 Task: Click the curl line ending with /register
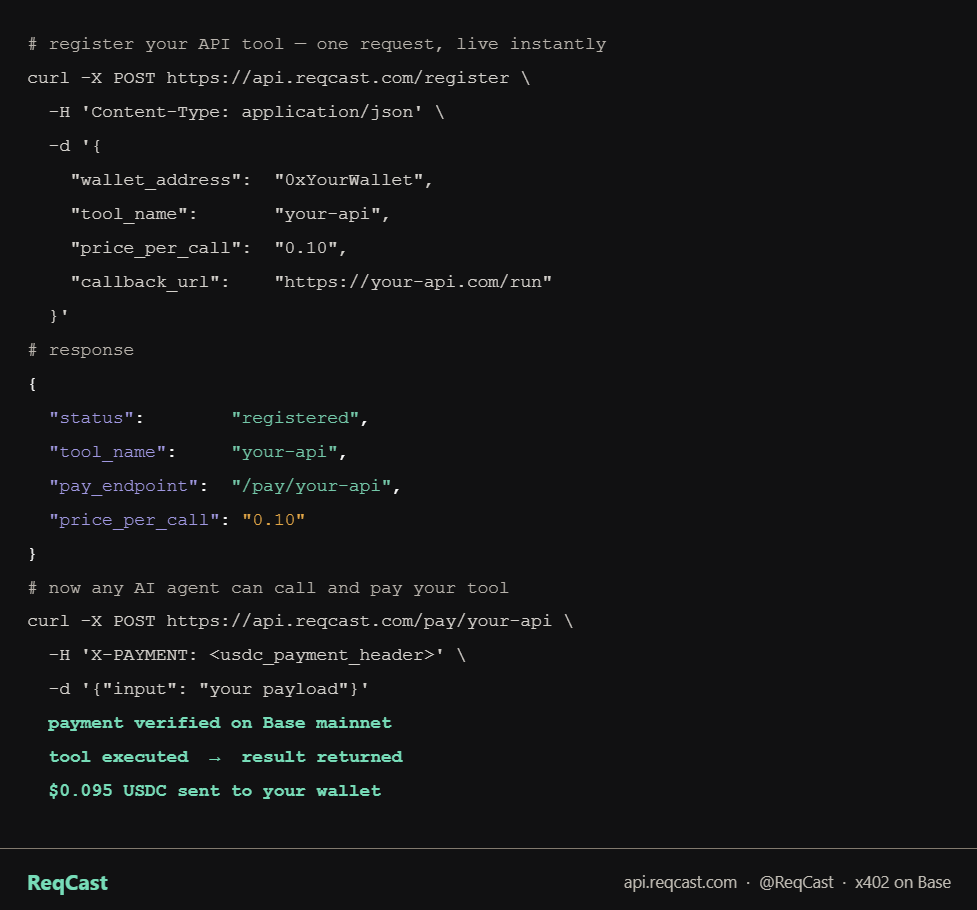279,78
